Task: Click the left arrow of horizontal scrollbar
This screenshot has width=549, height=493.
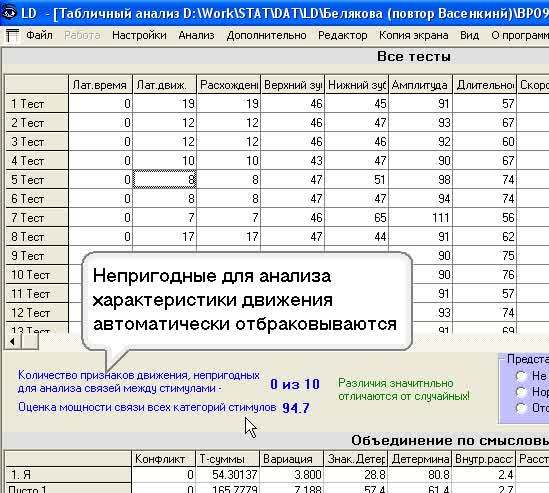Action: [13, 341]
